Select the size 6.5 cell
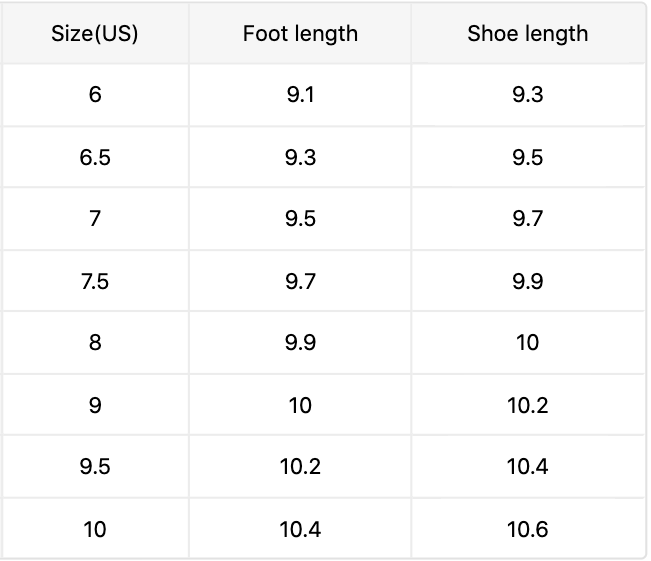651x561 pixels. [95, 157]
